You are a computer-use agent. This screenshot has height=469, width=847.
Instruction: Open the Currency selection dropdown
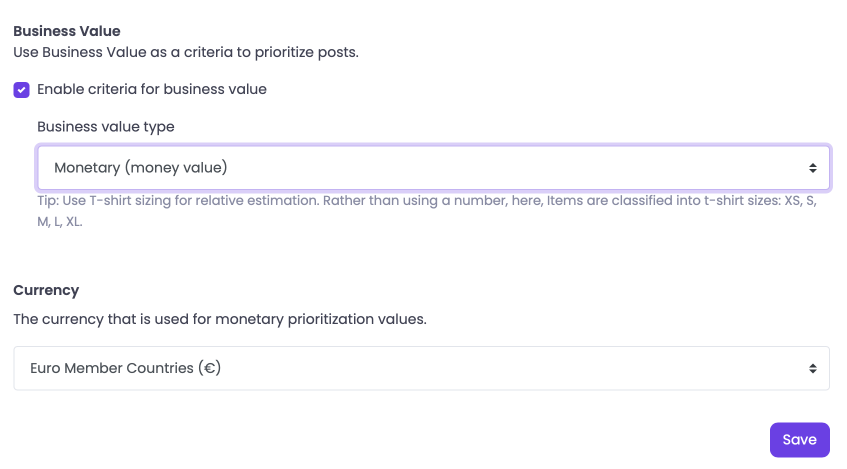(421, 368)
